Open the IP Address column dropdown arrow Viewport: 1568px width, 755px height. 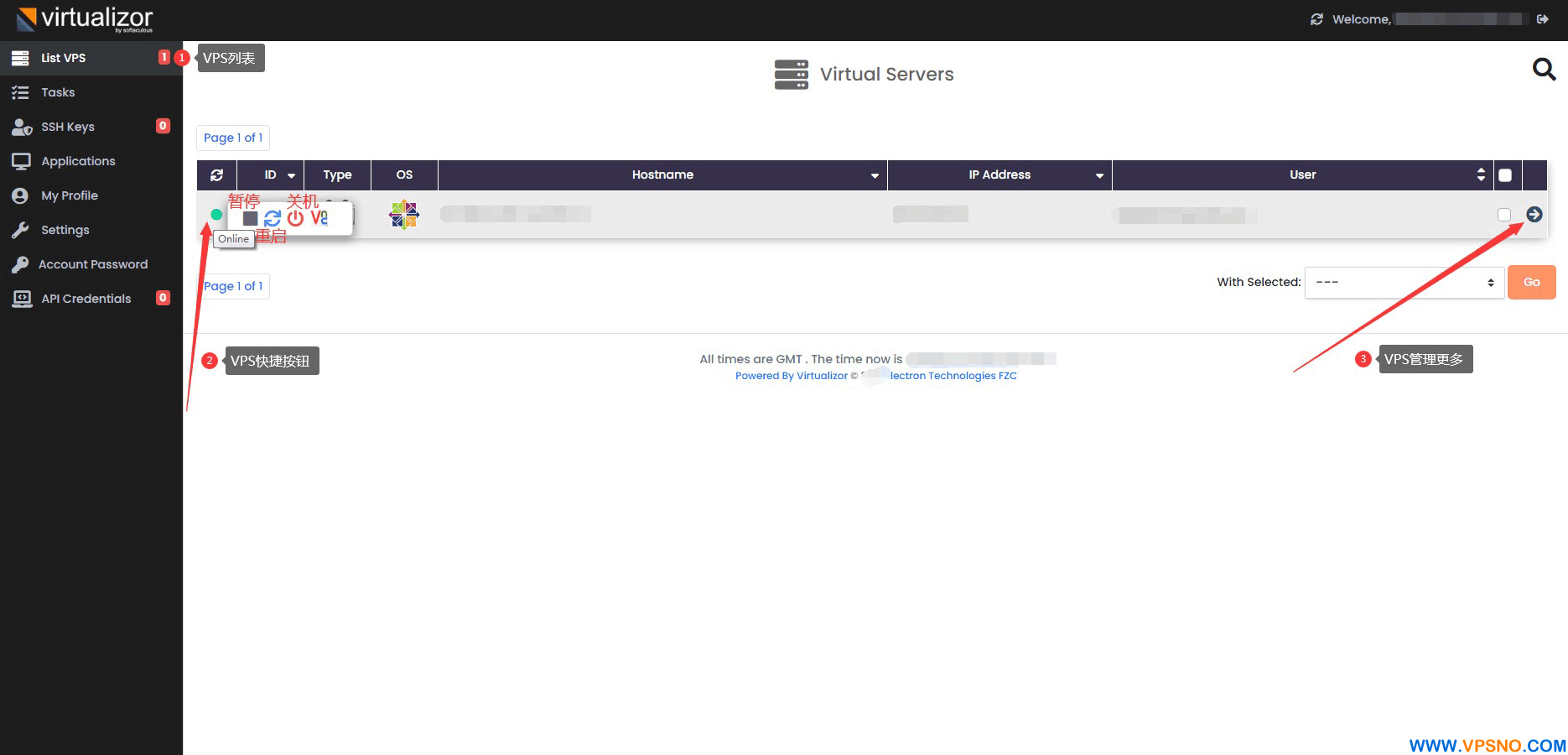1099,175
